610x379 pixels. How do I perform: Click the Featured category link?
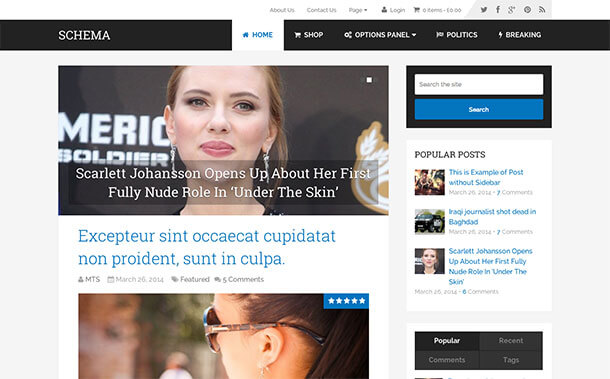point(195,279)
